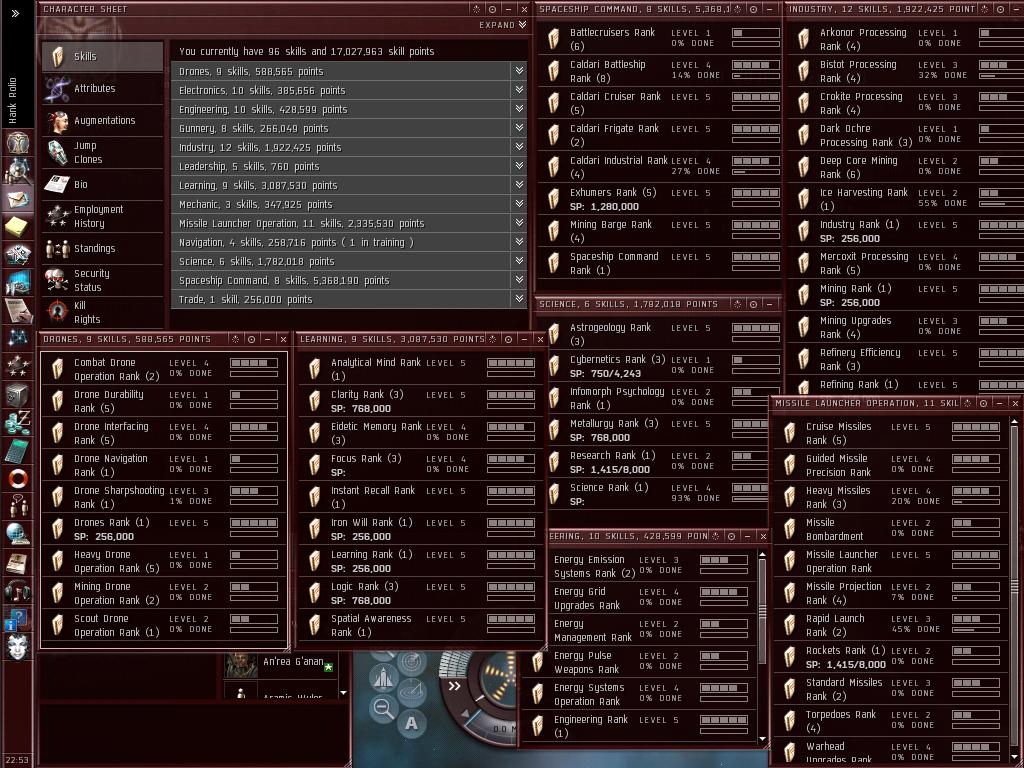Click the double-arrow button on HUD
The image size is (1024, 768).
point(455,686)
